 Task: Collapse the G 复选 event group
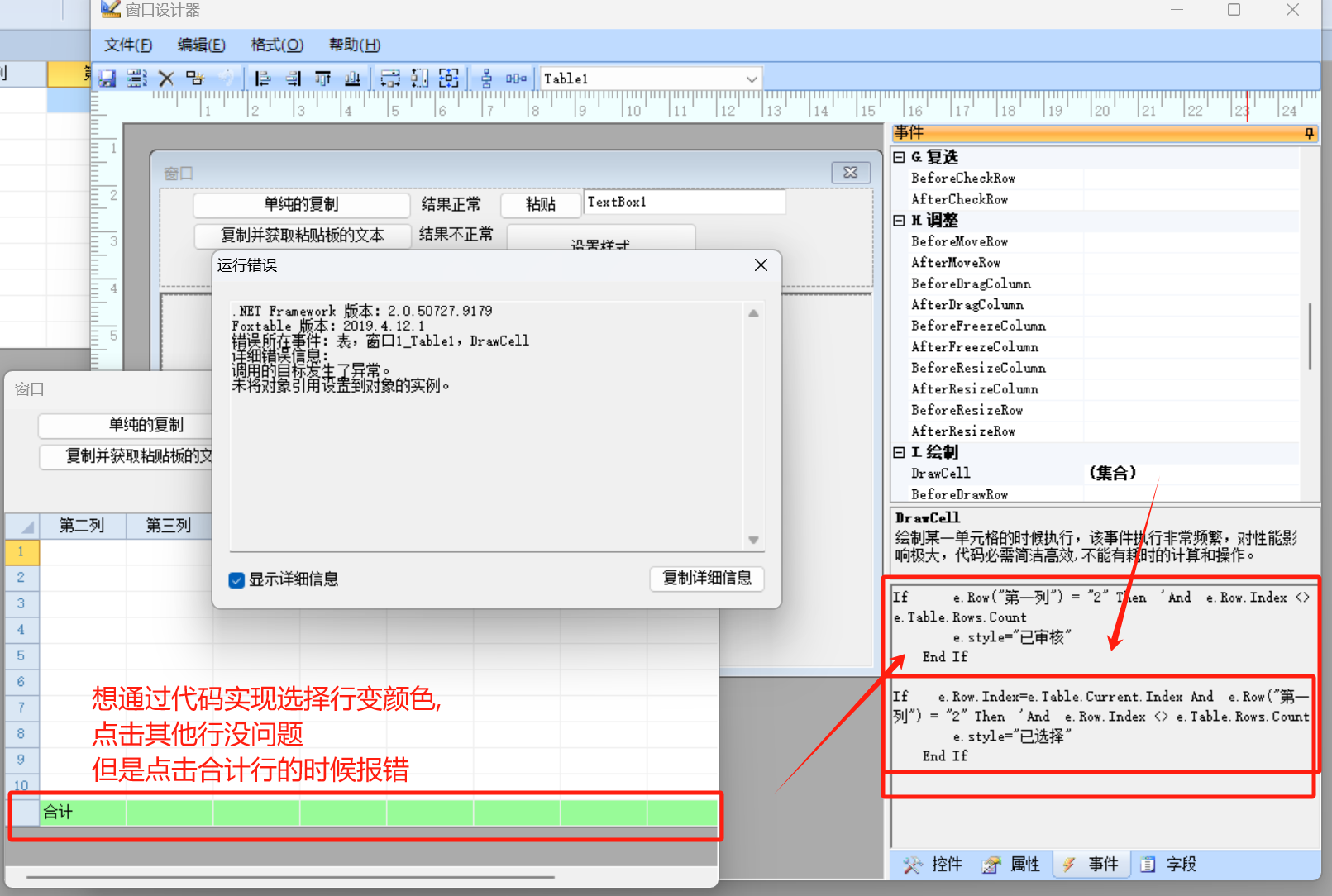[x=900, y=157]
